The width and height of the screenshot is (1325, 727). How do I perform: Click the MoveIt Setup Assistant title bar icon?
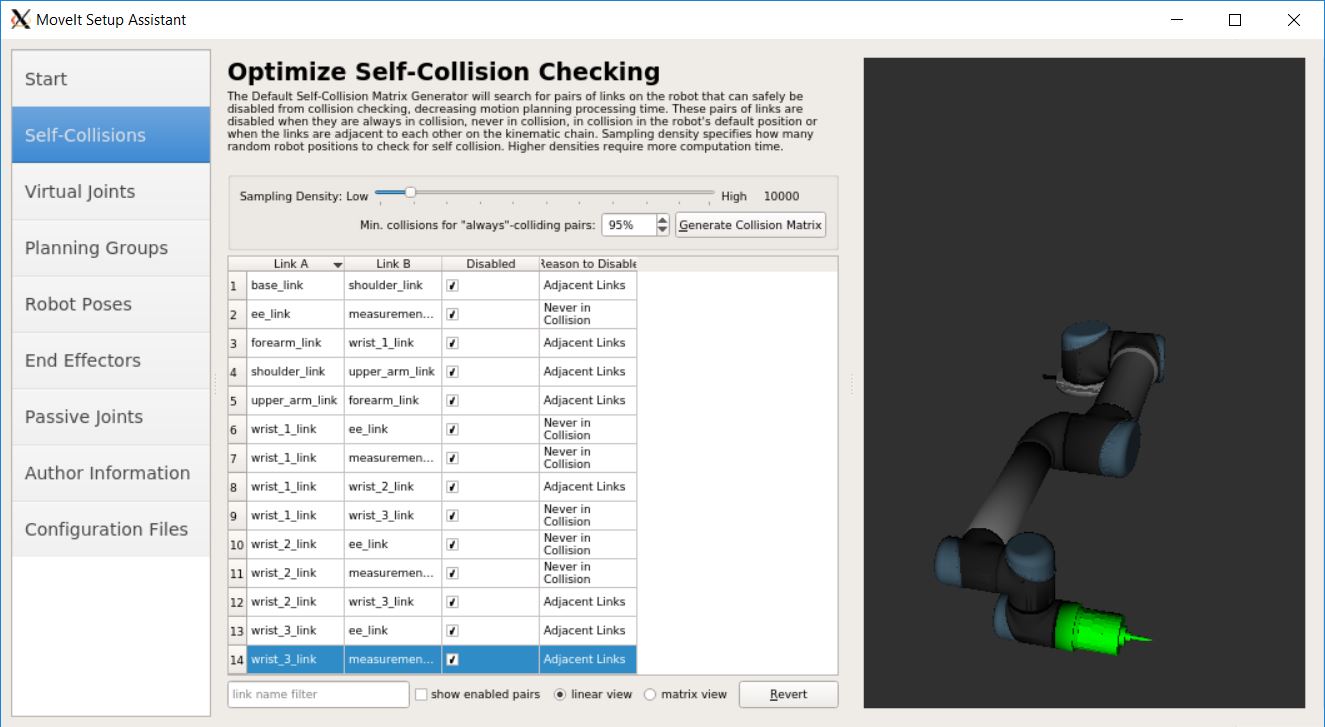(19, 19)
